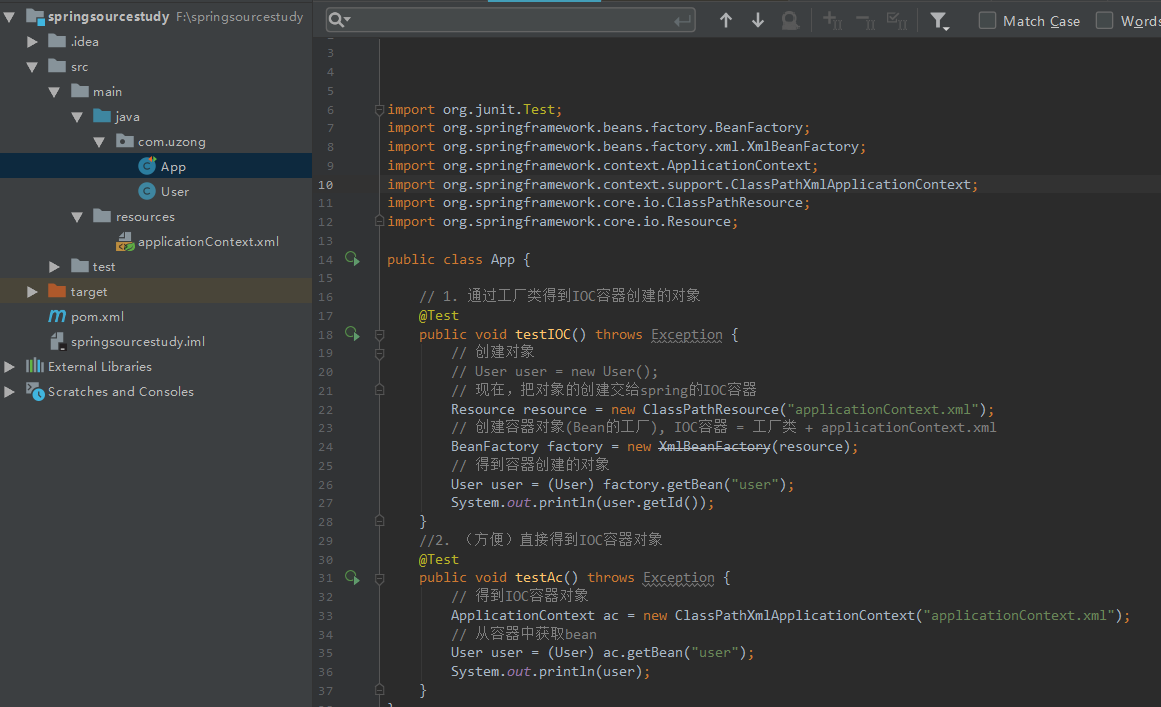Expand the .idea folder
Image resolution: width=1161 pixels, height=707 pixels.
32,41
